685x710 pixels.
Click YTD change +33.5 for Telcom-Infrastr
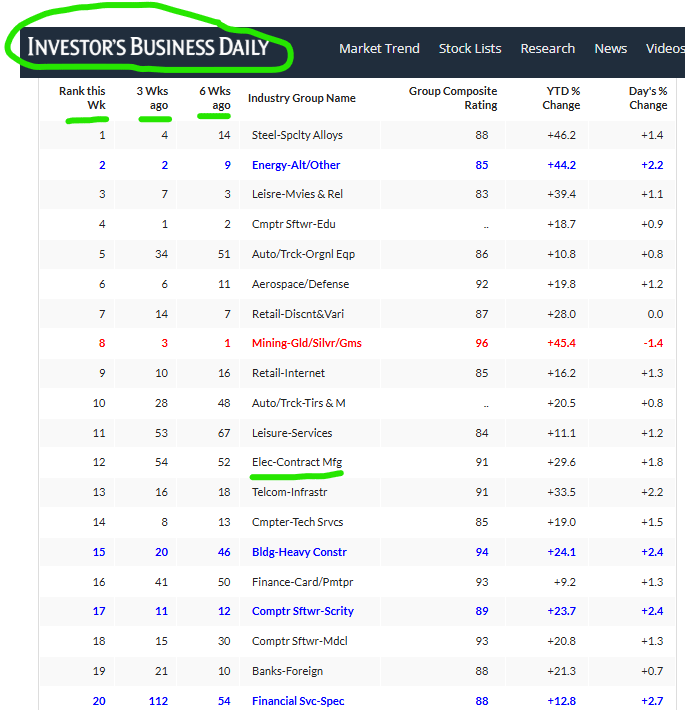click(x=561, y=492)
